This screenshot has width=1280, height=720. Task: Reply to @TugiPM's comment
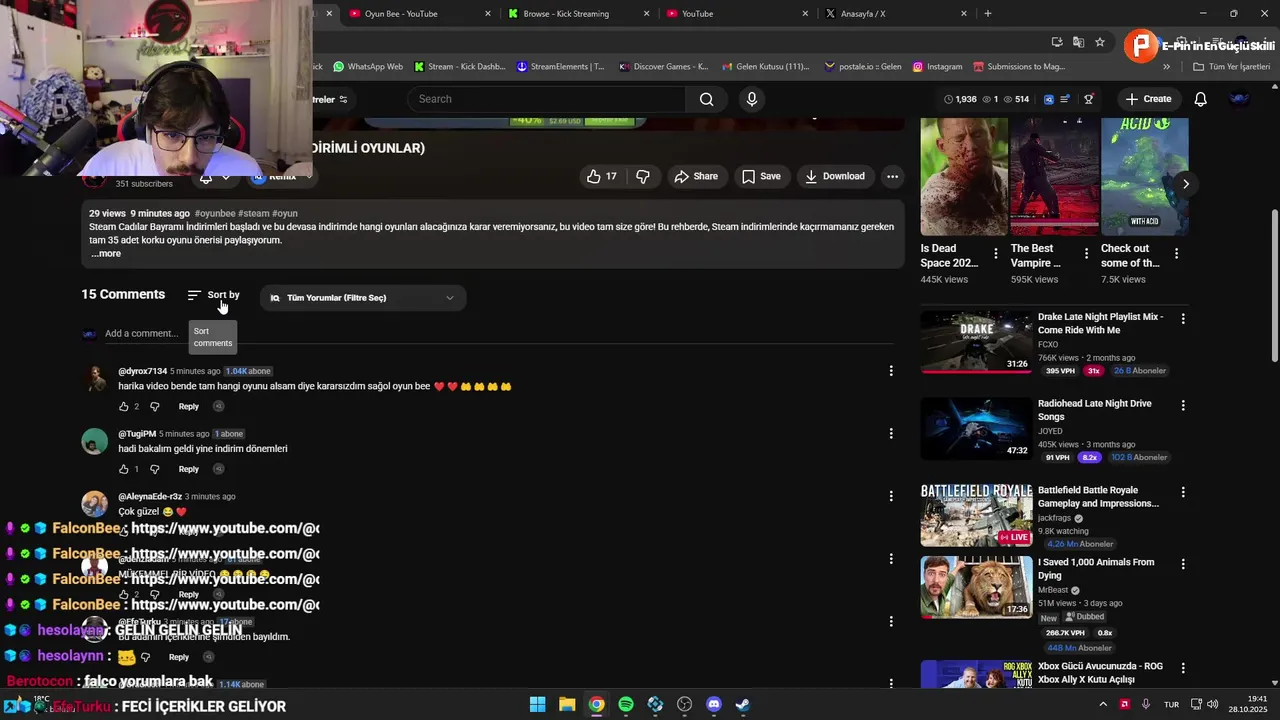(x=189, y=469)
